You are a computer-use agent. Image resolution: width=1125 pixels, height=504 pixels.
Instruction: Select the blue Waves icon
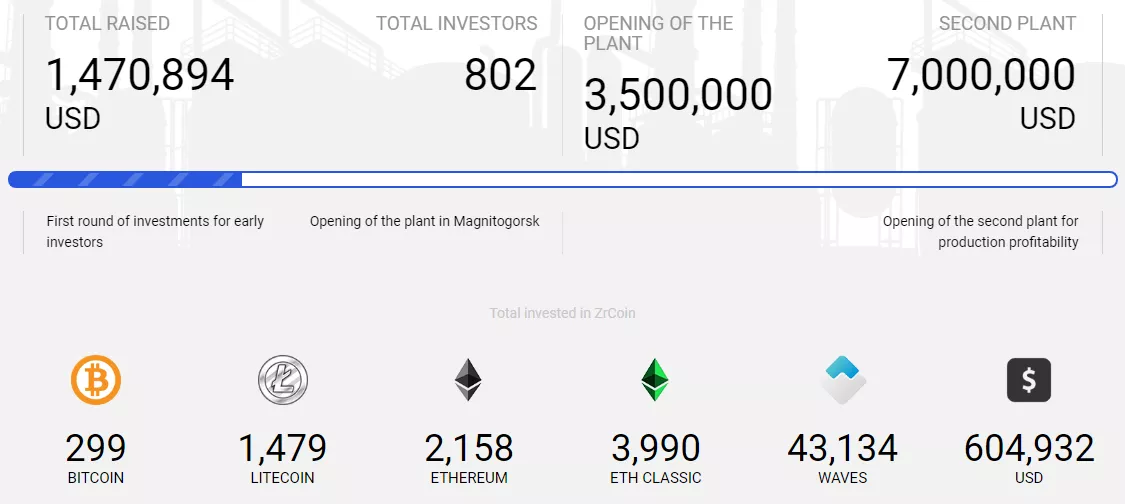[843, 381]
